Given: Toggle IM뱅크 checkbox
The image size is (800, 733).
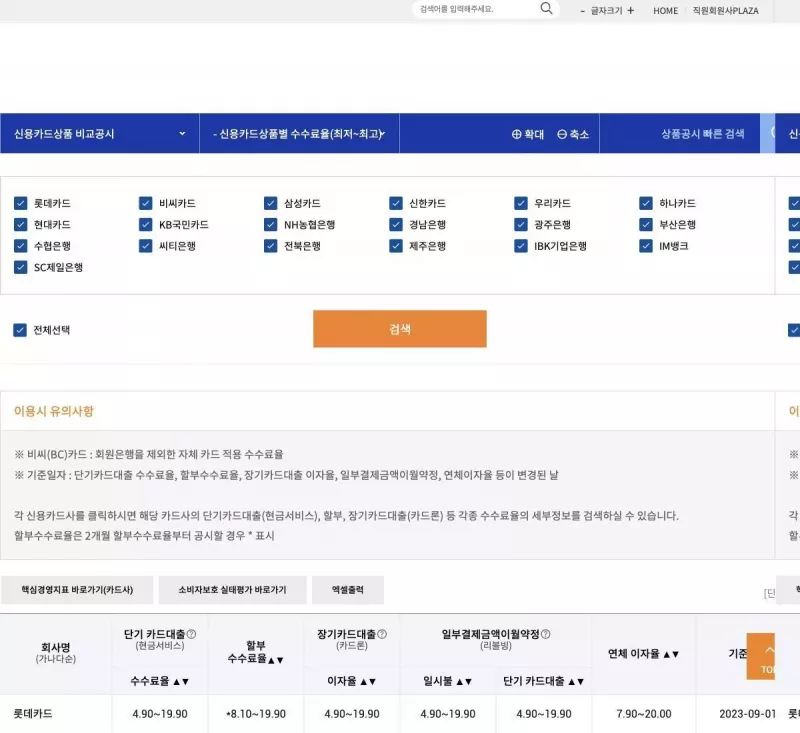Looking at the screenshot, I should click(646, 246).
